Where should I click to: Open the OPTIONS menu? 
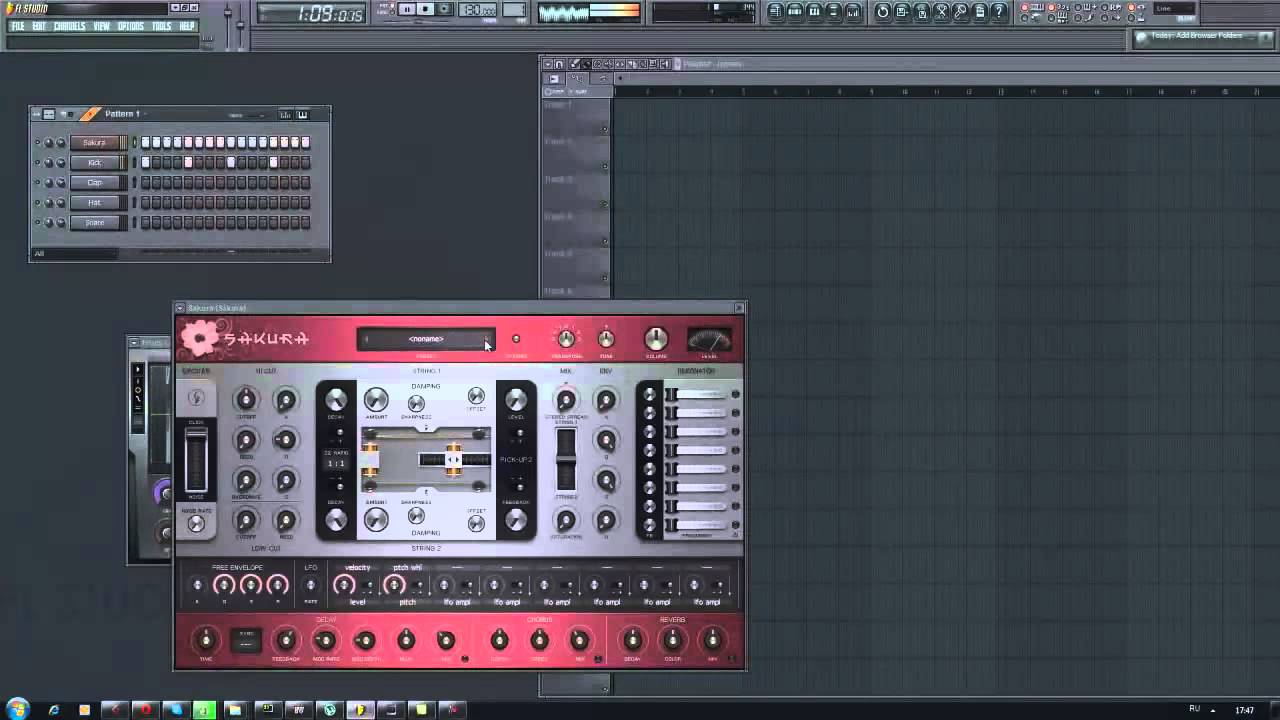131,26
